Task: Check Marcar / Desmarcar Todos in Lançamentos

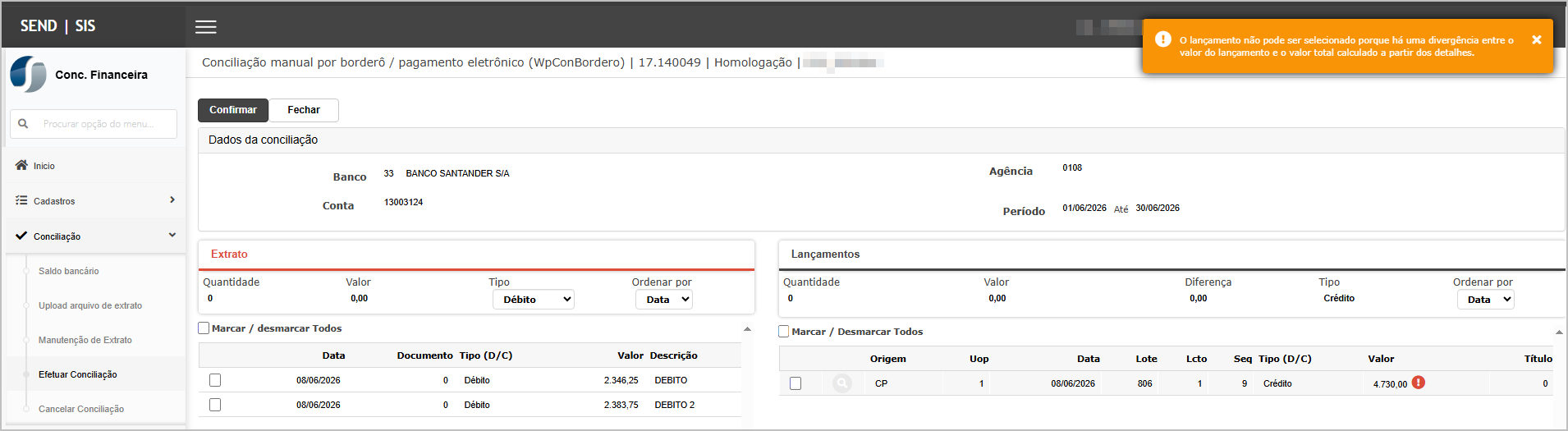Action: point(784,332)
